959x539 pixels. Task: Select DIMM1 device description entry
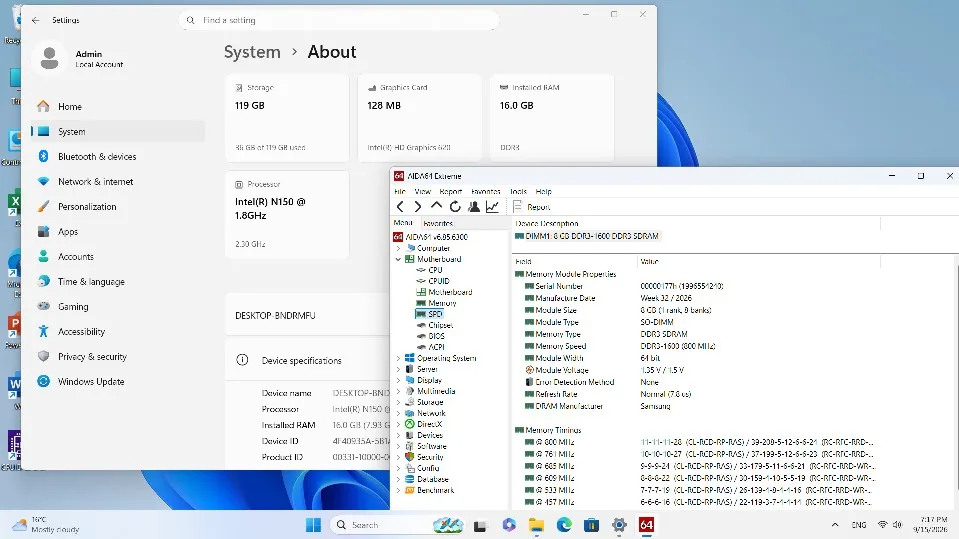[587, 236]
